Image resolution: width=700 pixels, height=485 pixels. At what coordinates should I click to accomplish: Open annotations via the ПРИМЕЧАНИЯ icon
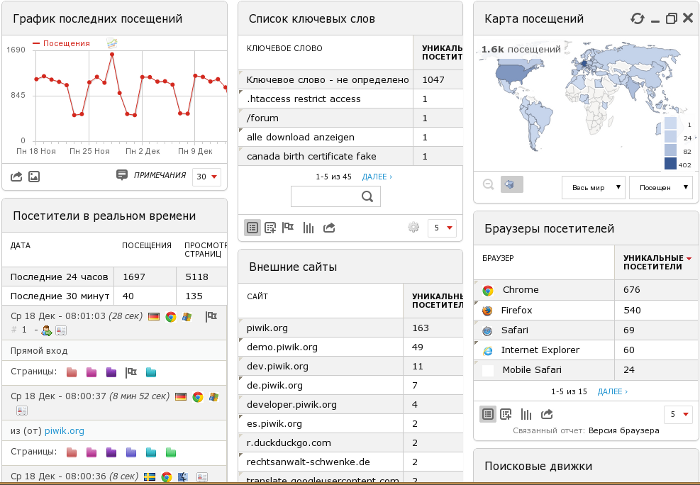(x=122, y=175)
